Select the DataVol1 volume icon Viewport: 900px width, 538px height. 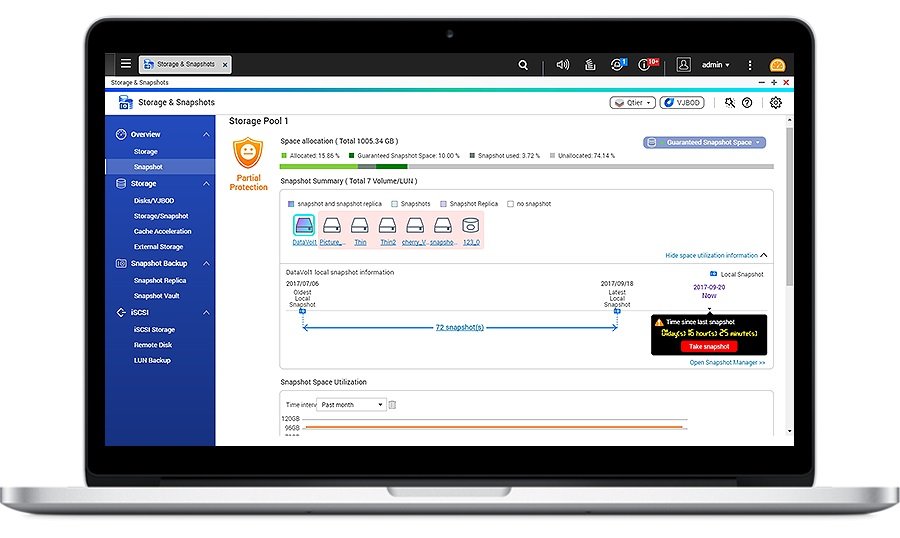tap(304, 226)
